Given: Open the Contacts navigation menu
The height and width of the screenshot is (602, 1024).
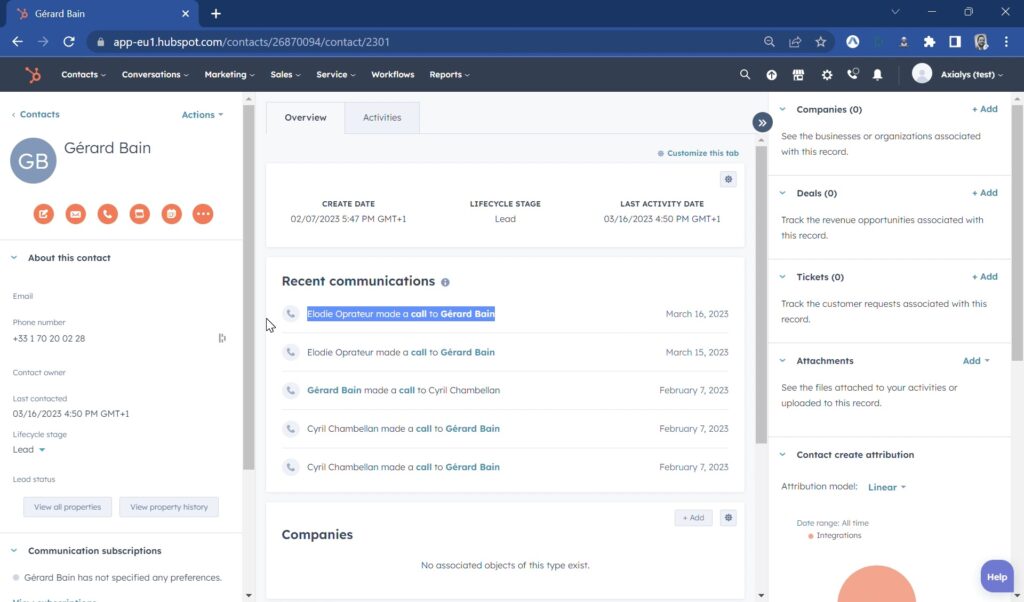Looking at the screenshot, I should click(x=83, y=74).
